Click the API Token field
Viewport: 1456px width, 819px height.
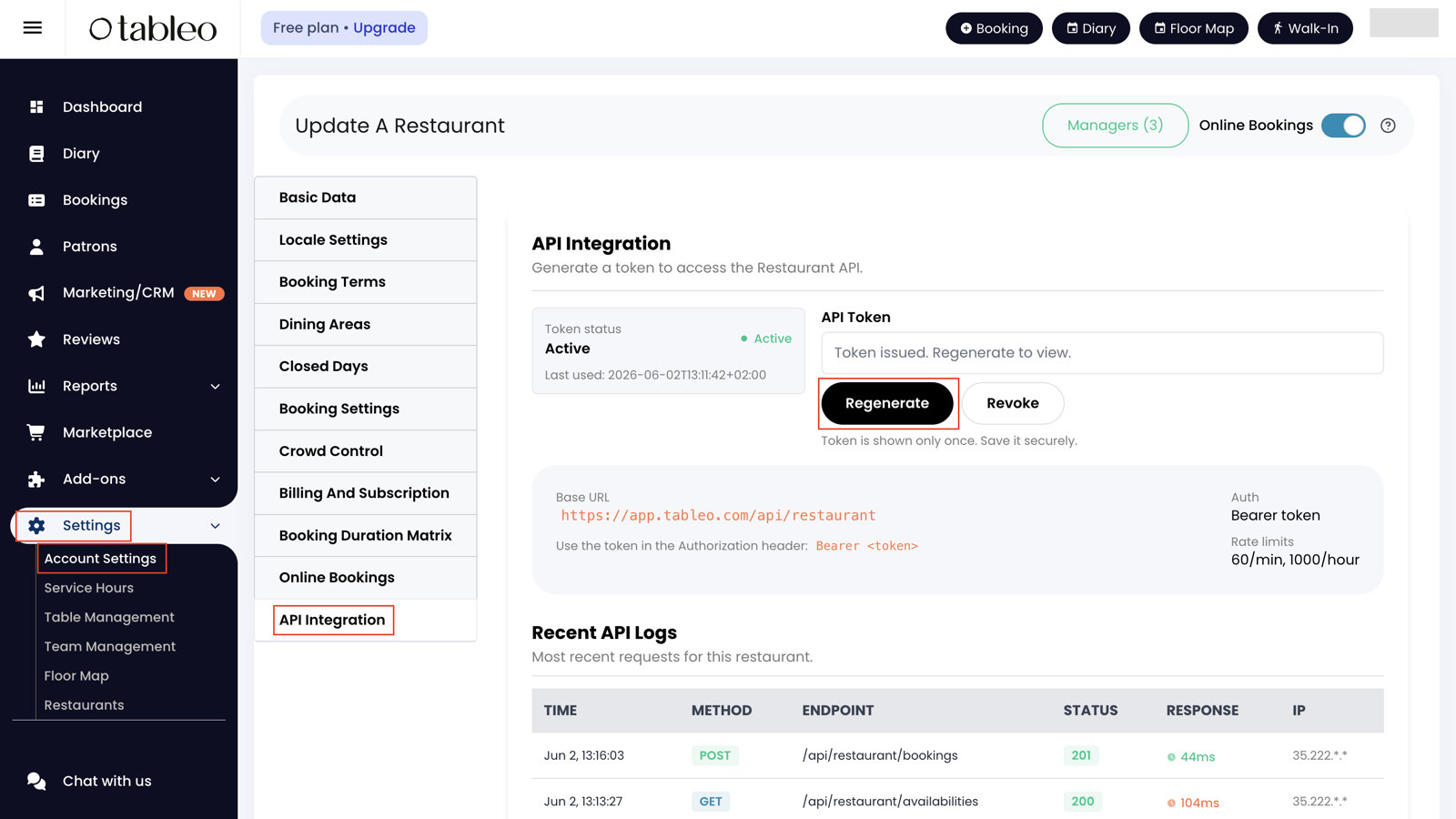tap(1102, 353)
